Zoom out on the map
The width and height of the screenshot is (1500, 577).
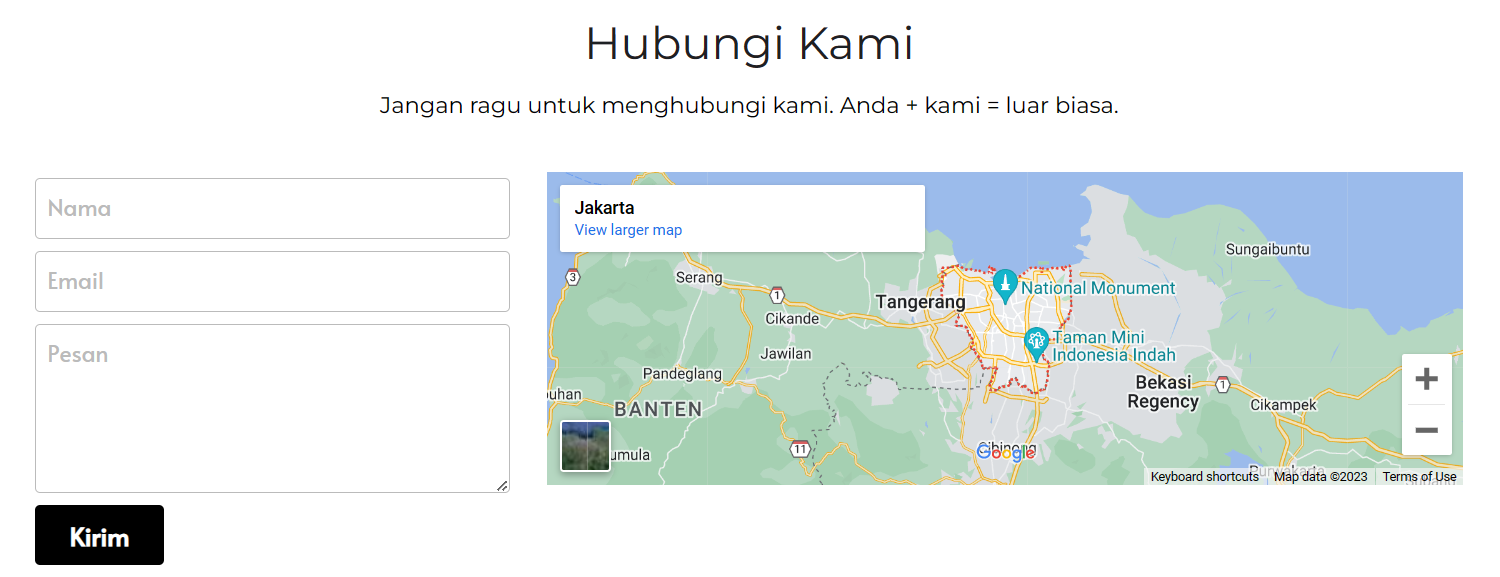tap(1427, 430)
